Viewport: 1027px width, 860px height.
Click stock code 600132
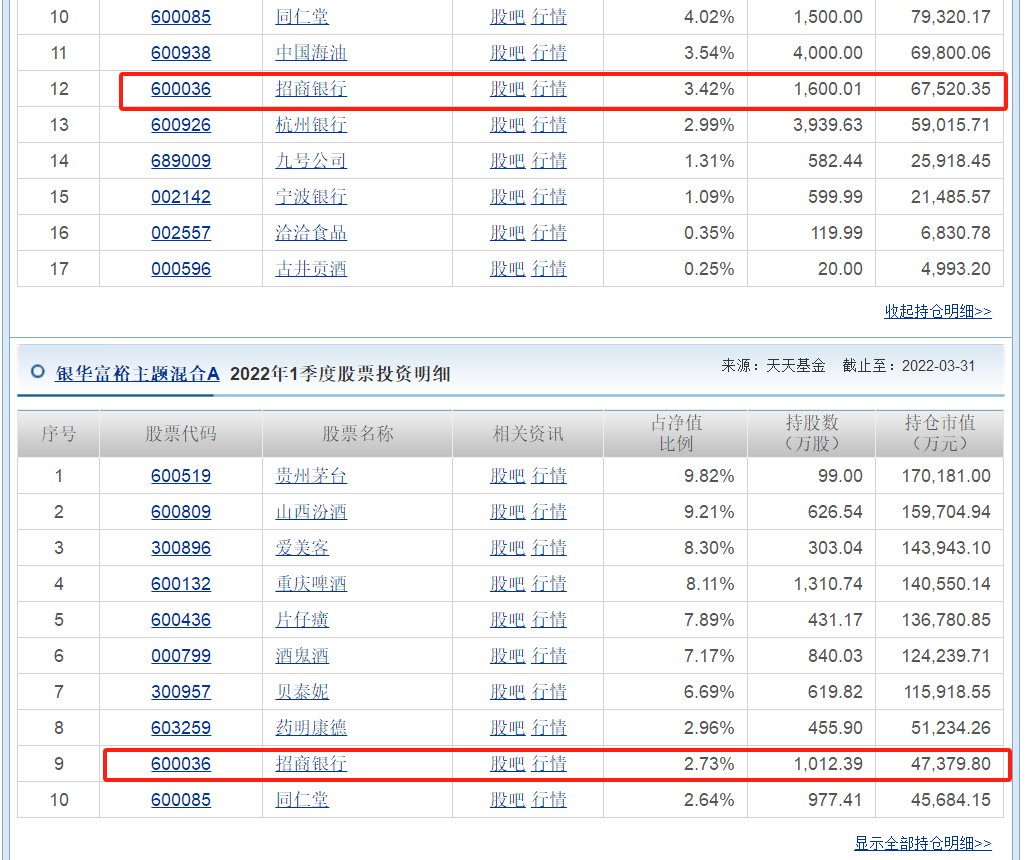tap(181, 584)
